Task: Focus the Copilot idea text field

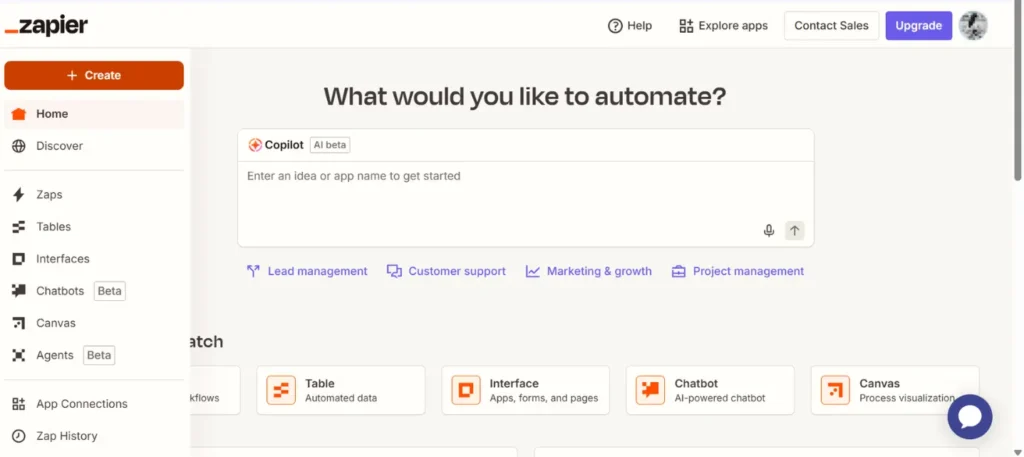Action: (500, 190)
